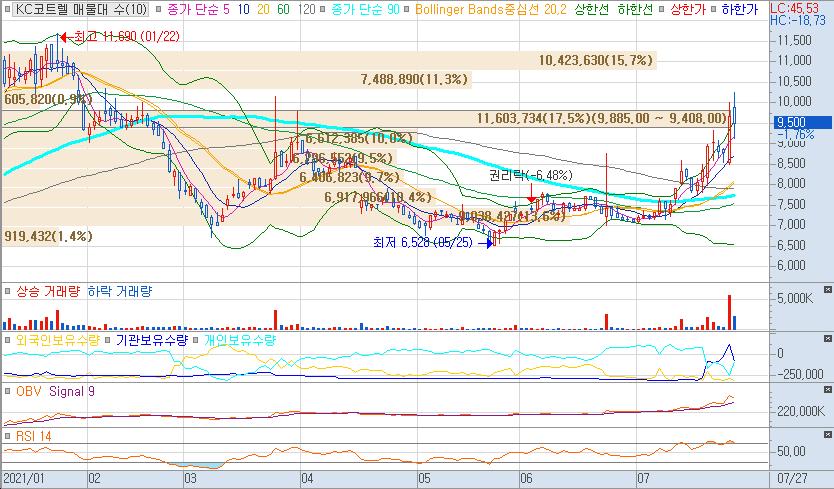Click the square marker before 외국인보유수량

tap(8, 340)
